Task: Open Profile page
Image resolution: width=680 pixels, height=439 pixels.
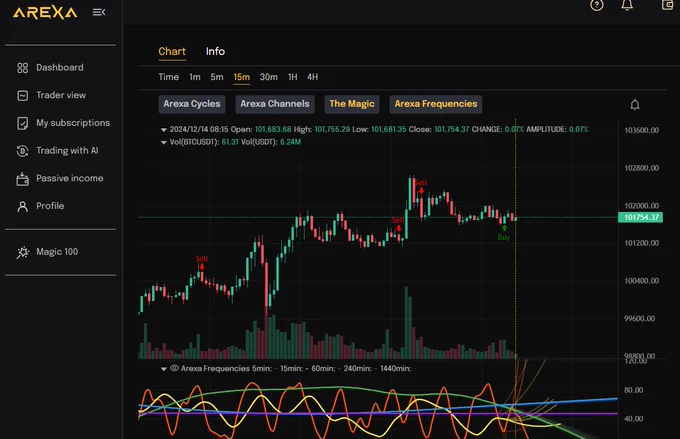Action: point(50,206)
